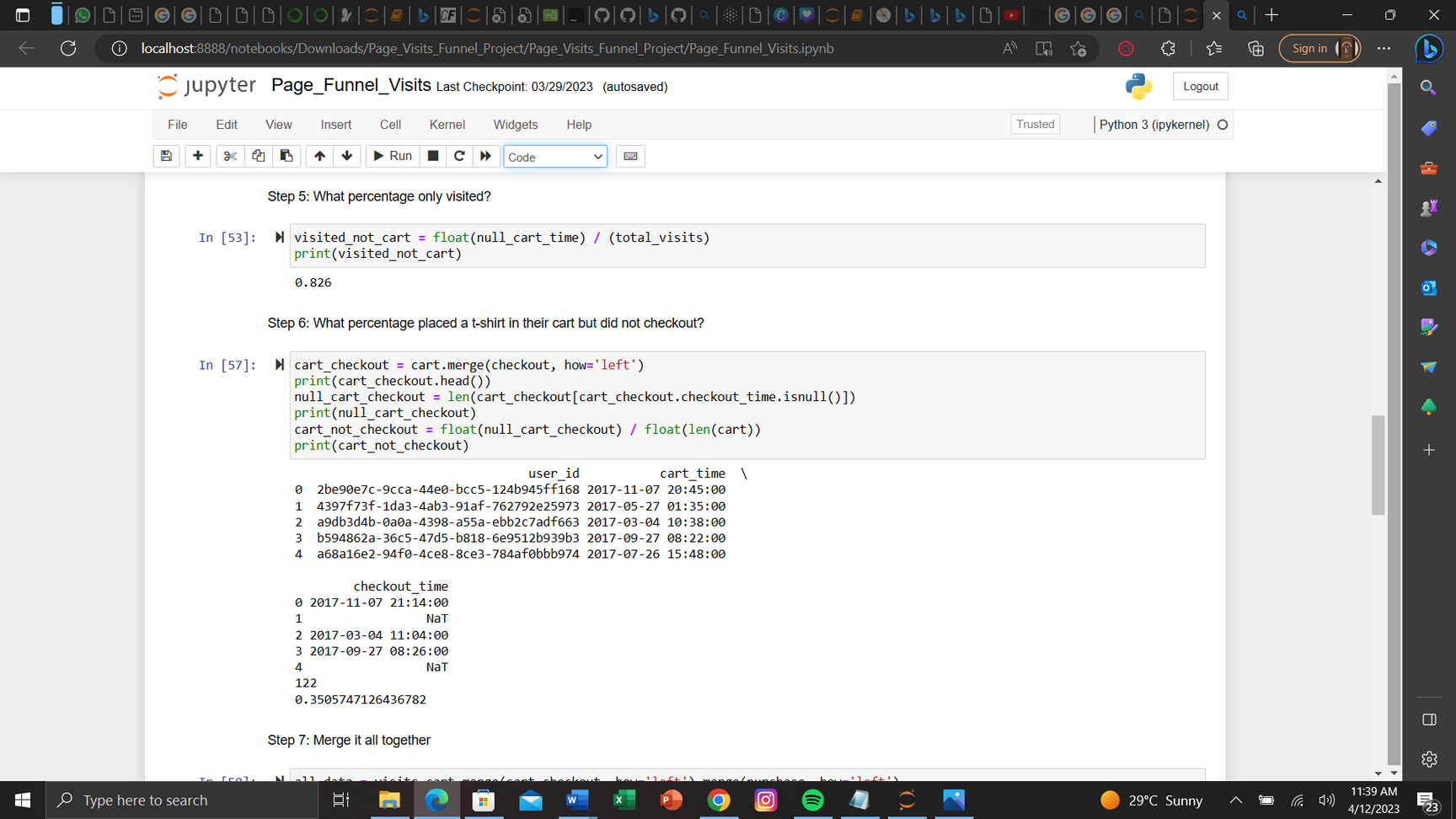The image size is (1456, 819).
Task: Open browser Extensions puzzle icon
Action: (1168, 49)
